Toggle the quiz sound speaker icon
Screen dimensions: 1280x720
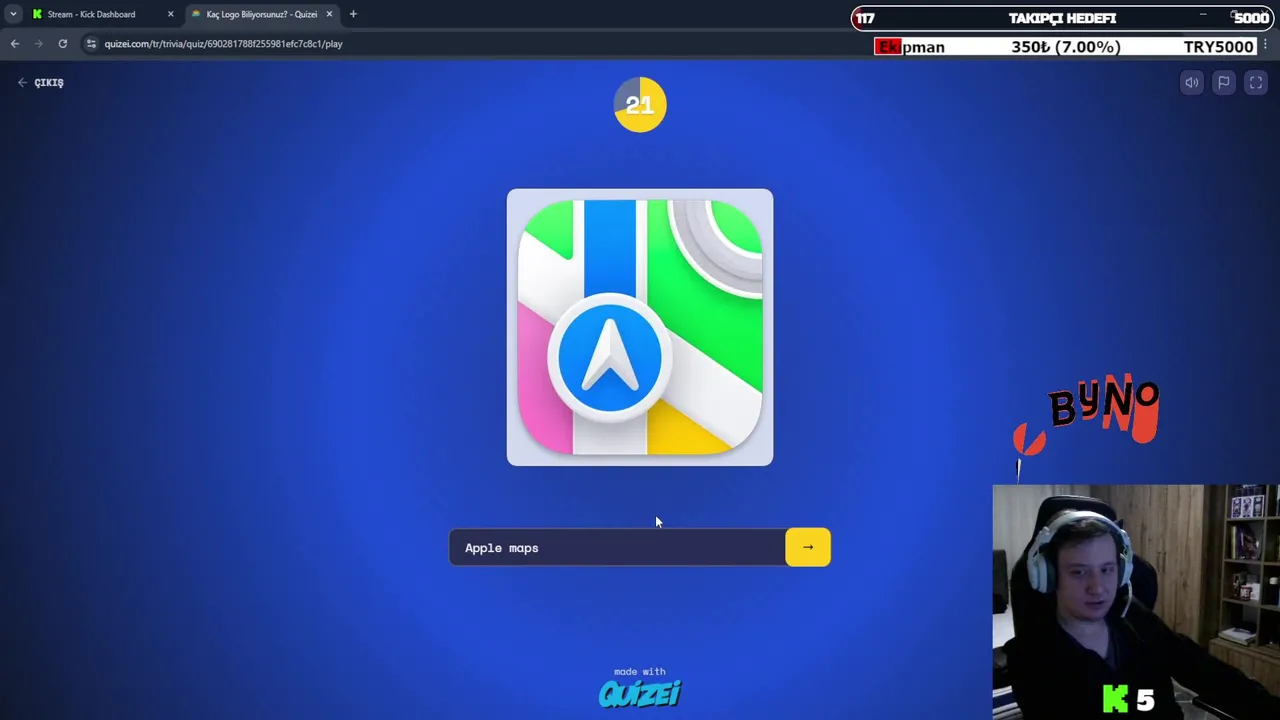(1191, 83)
